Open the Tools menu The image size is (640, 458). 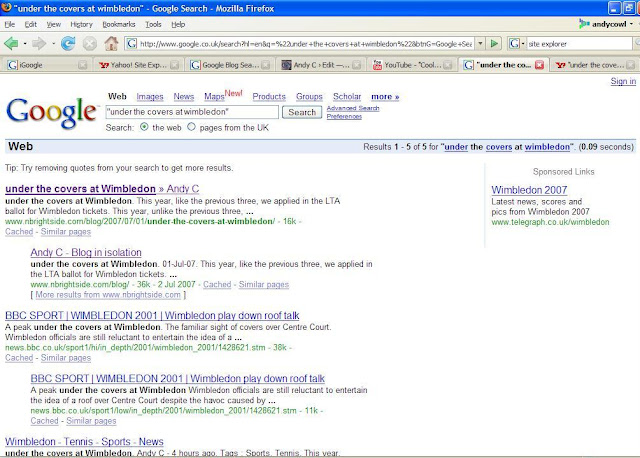click(153, 24)
